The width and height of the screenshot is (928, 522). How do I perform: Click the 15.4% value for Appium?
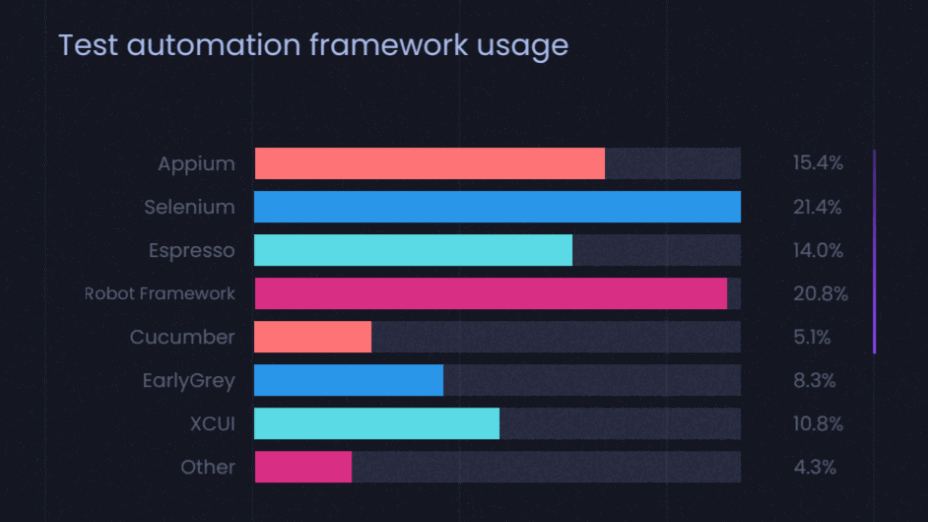tap(818, 164)
